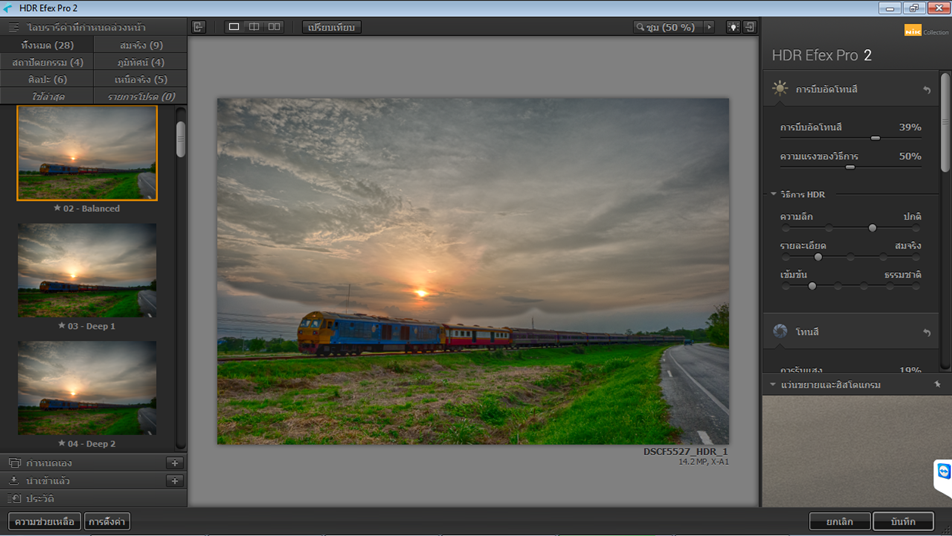Click the history panel icon
Image resolution: width=952 pixels, height=536 pixels.
click(x=15, y=498)
